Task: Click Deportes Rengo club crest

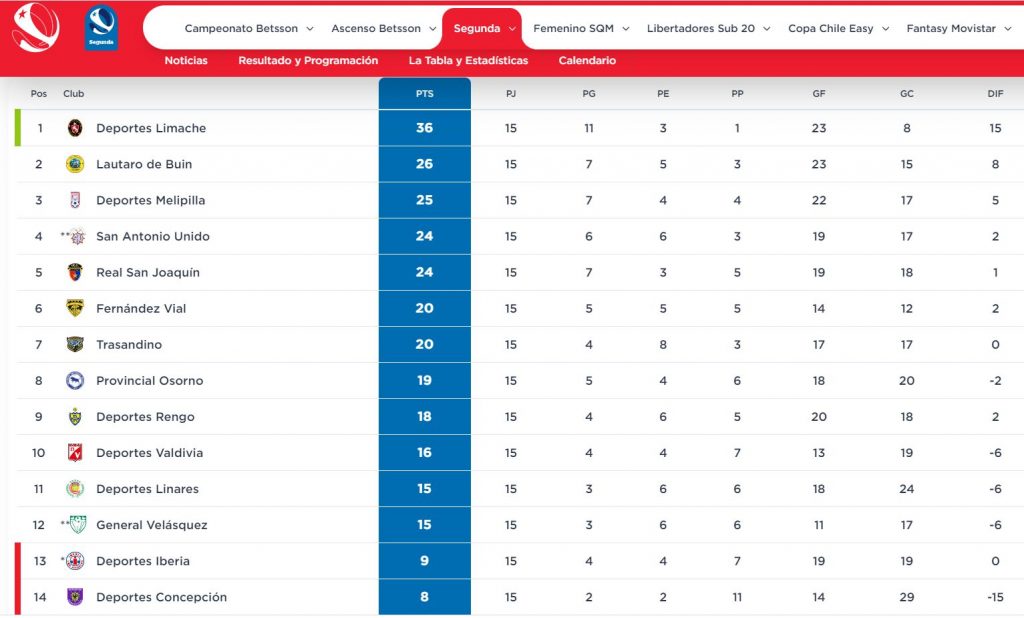Action: coord(75,417)
